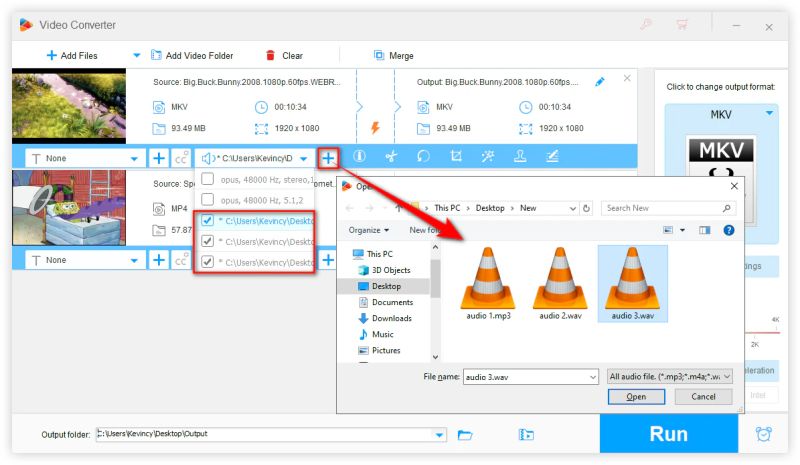Select 3D Objects in navigation tree
Image resolution: width=800 pixels, height=465 pixels.
(385, 270)
